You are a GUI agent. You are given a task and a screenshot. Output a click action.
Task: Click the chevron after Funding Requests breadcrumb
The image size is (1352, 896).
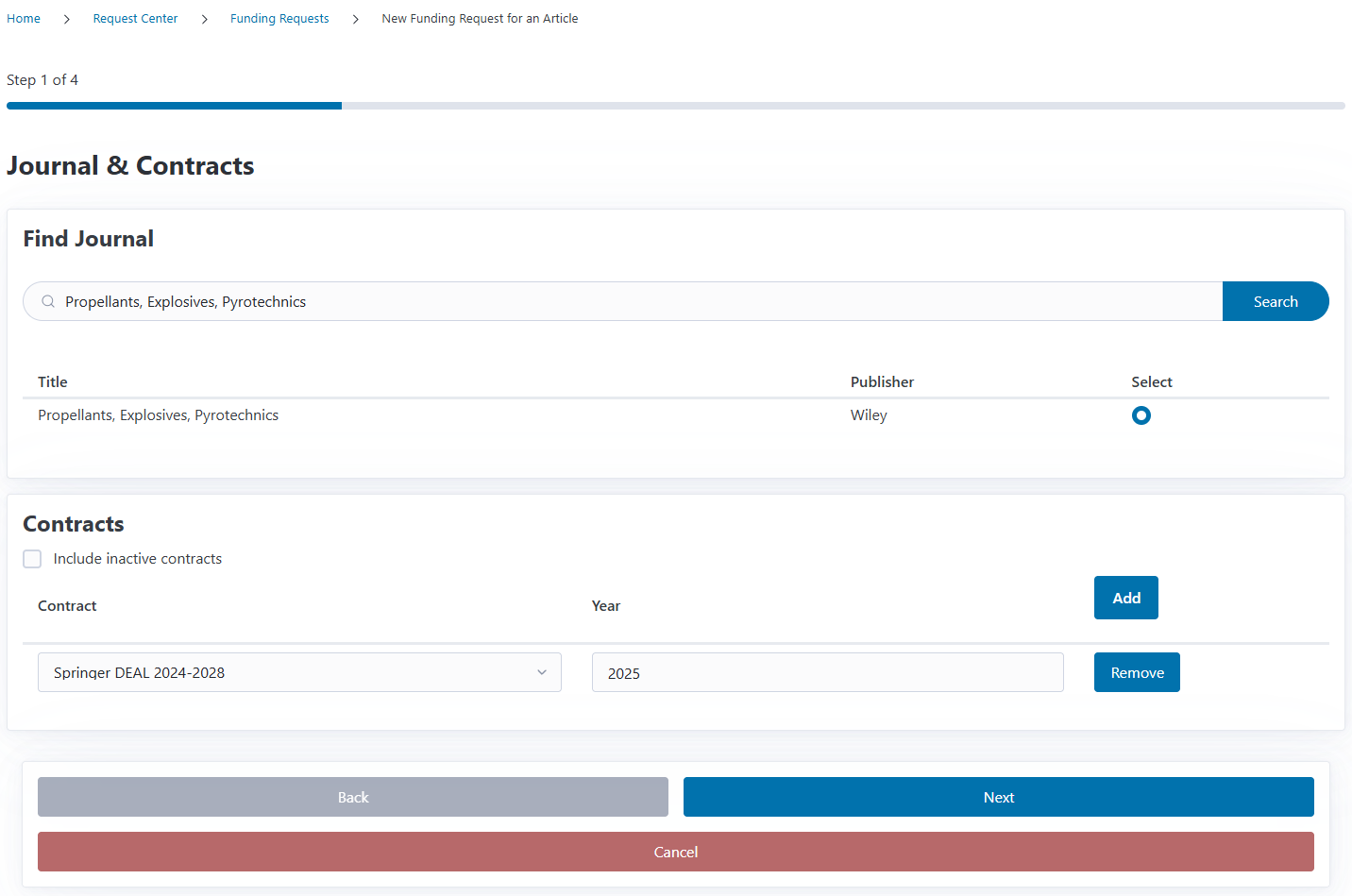(356, 19)
